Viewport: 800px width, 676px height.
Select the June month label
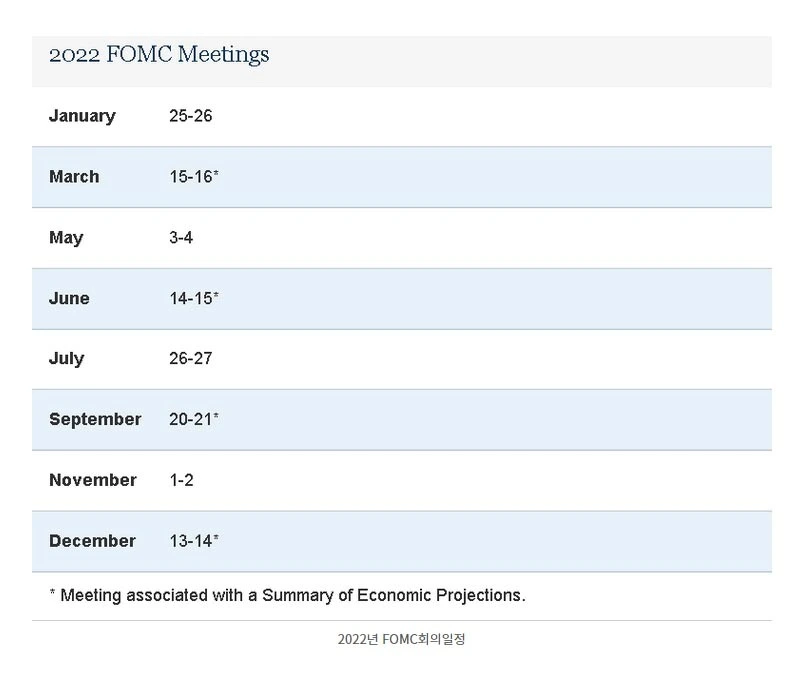[69, 298]
